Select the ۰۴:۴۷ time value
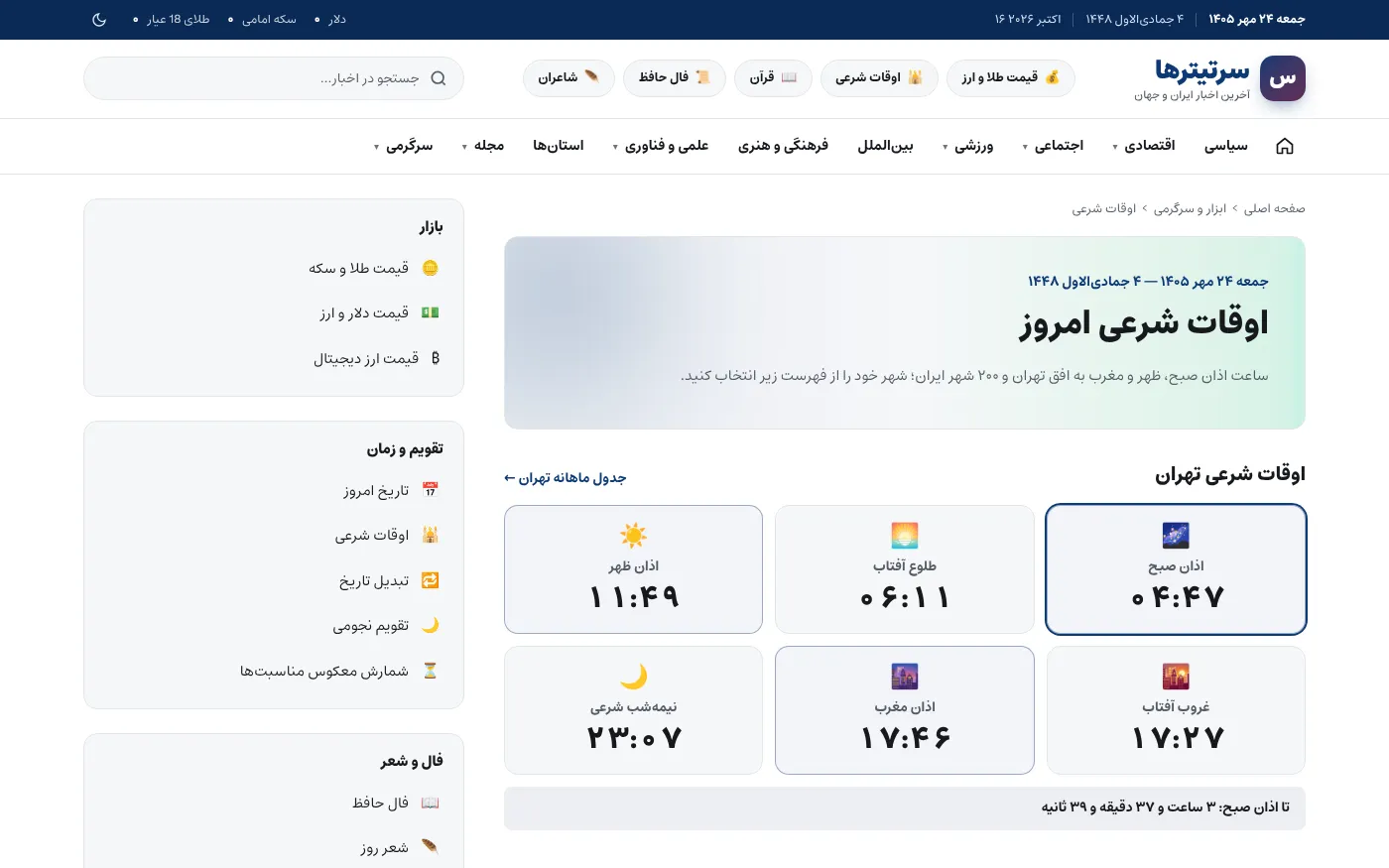The image size is (1389, 868). coord(1177,597)
